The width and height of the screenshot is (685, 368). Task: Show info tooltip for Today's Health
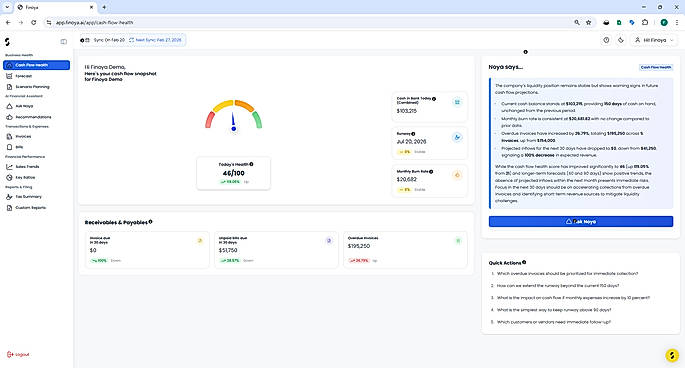[x=251, y=164]
